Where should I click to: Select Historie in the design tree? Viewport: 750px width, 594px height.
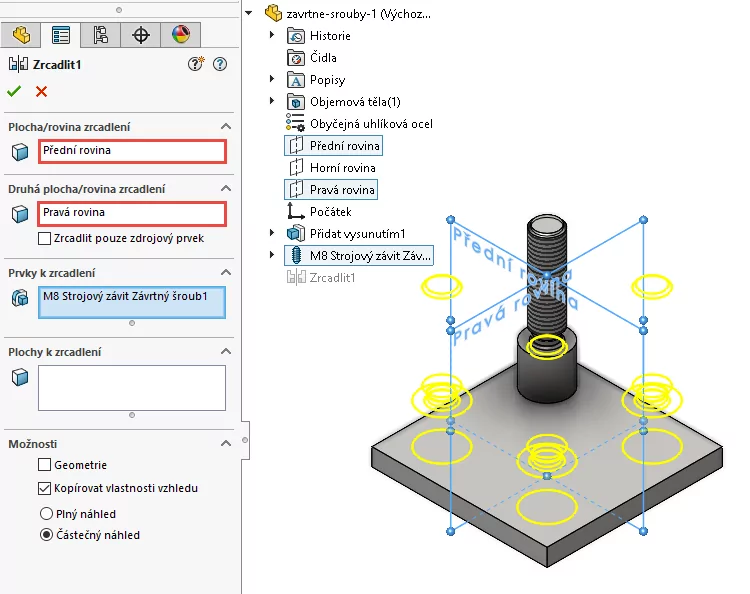pos(330,36)
